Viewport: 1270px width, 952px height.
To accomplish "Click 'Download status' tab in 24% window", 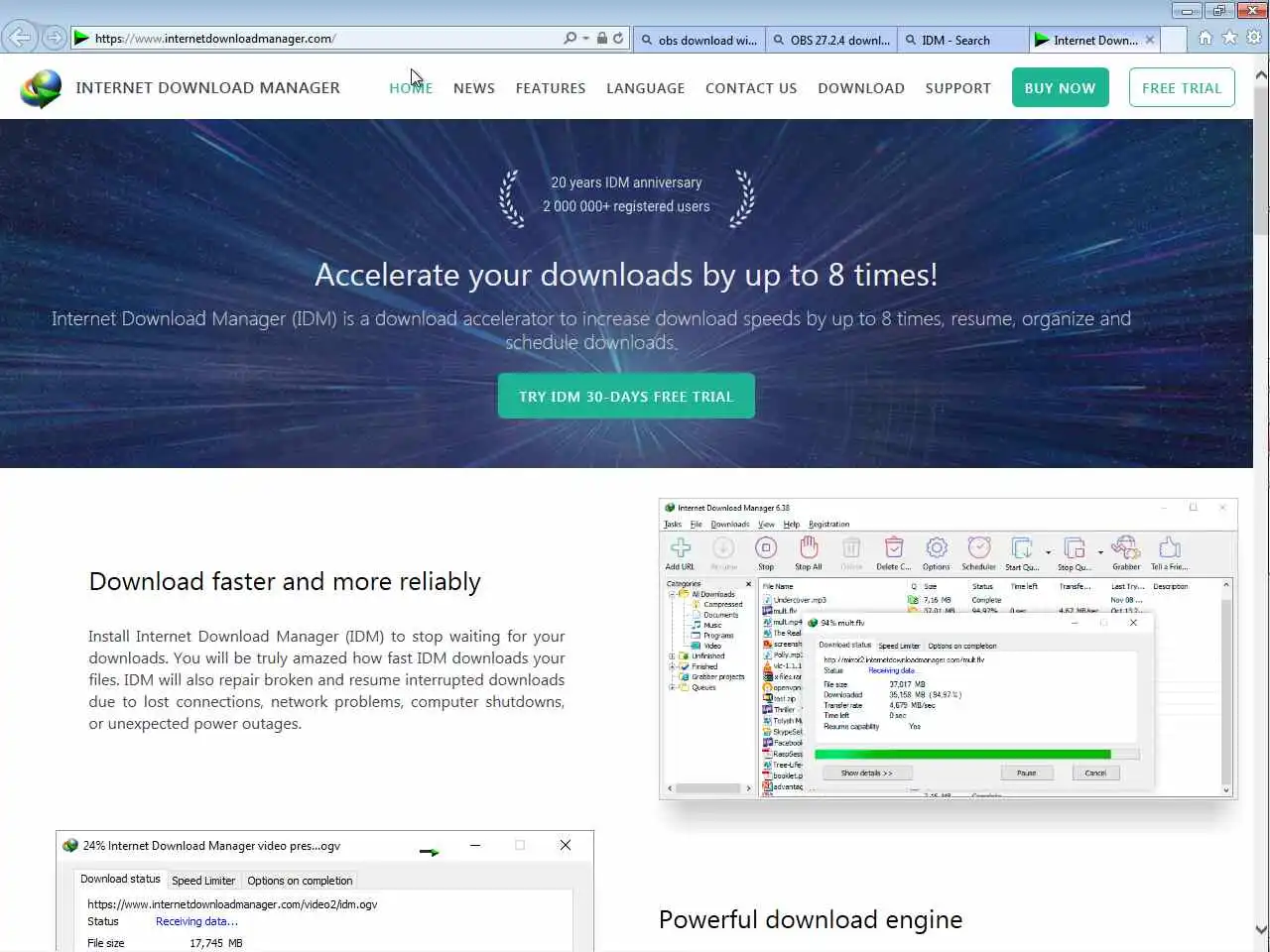I will click(x=120, y=880).
